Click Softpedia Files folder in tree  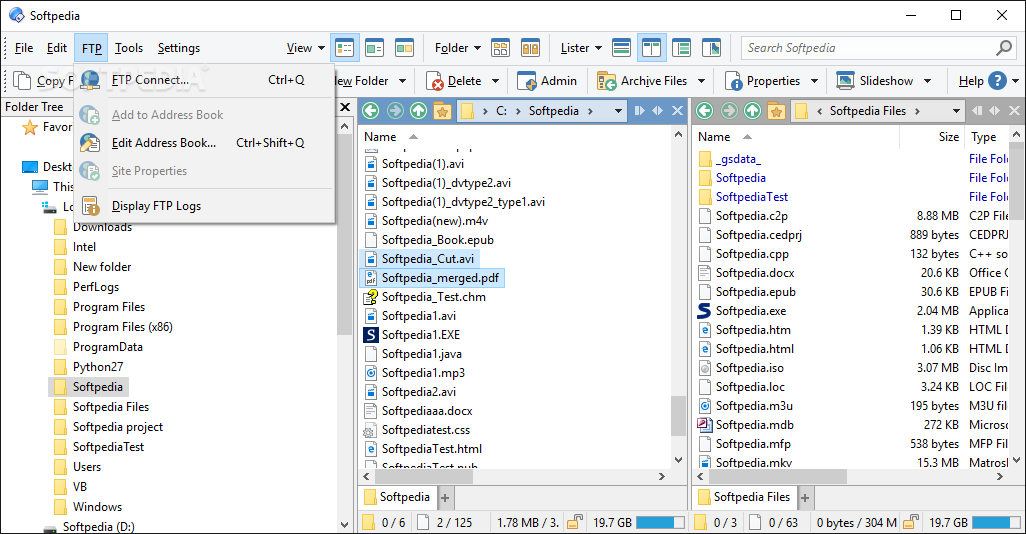click(x=111, y=407)
